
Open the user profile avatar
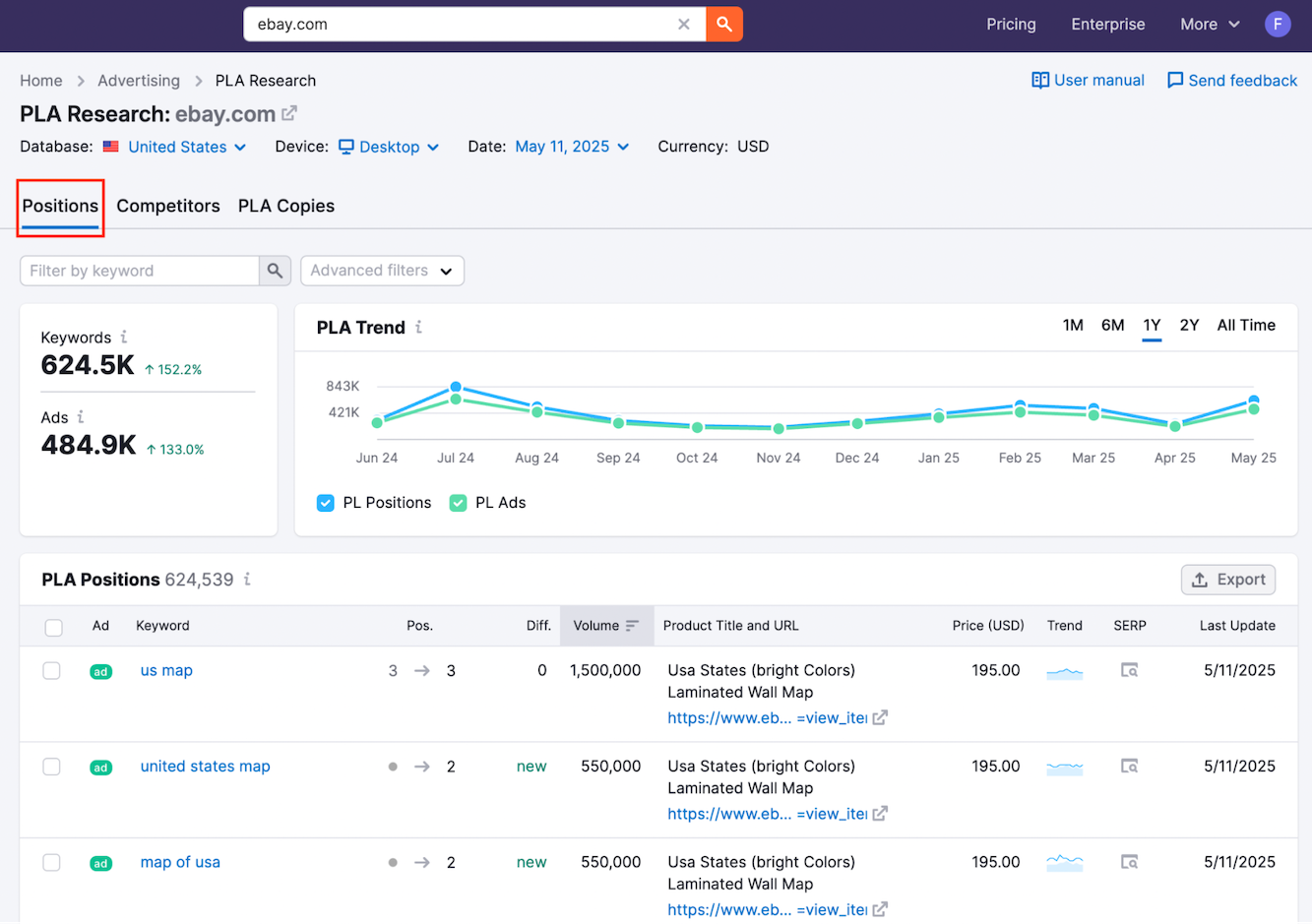(x=1277, y=25)
